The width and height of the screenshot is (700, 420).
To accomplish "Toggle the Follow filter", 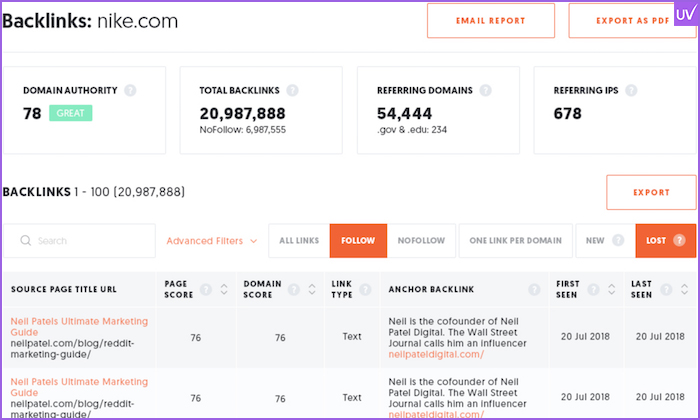I will pos(358,241).
